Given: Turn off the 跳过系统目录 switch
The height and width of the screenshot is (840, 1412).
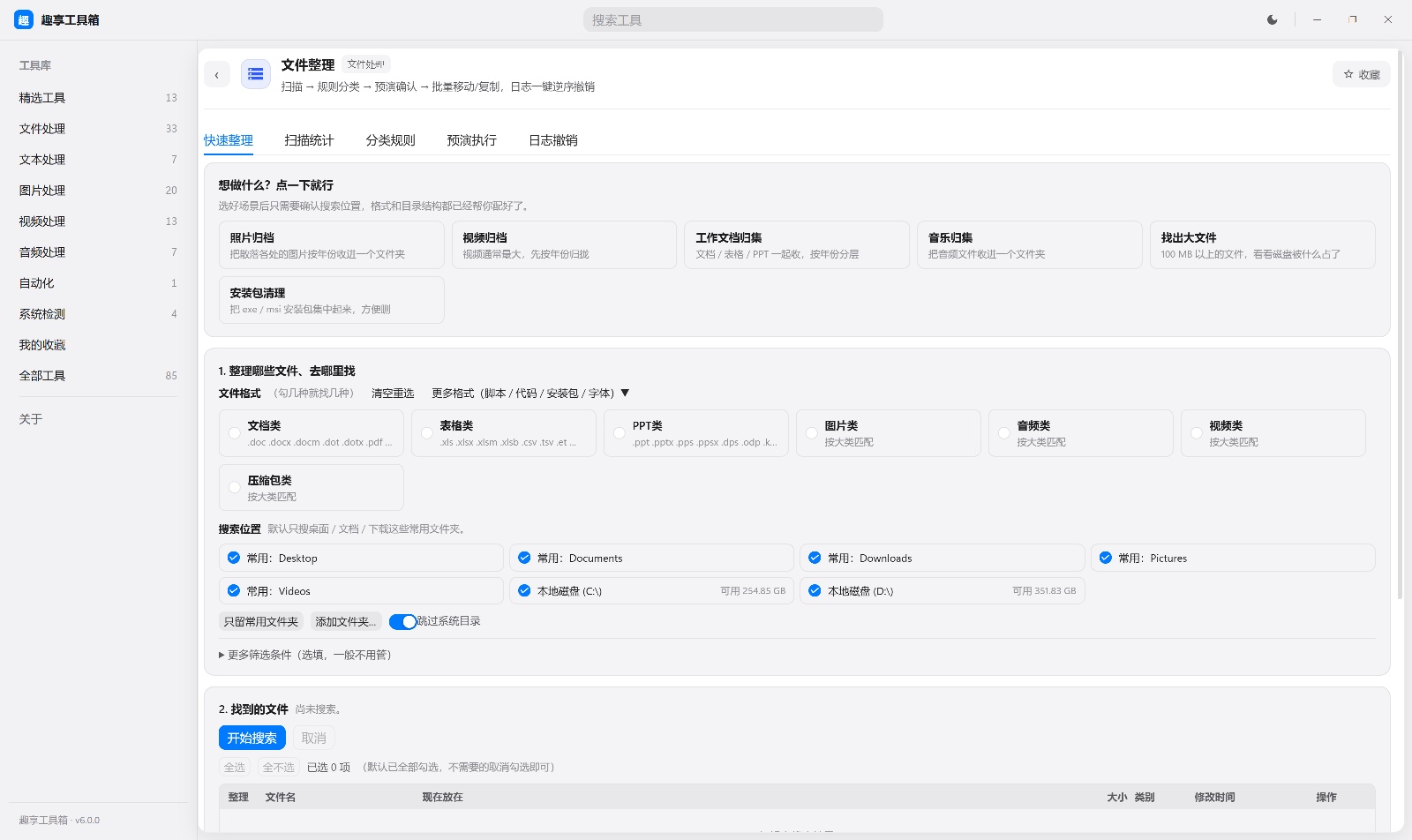Looking at the screenshot, I should coord(402,621).
